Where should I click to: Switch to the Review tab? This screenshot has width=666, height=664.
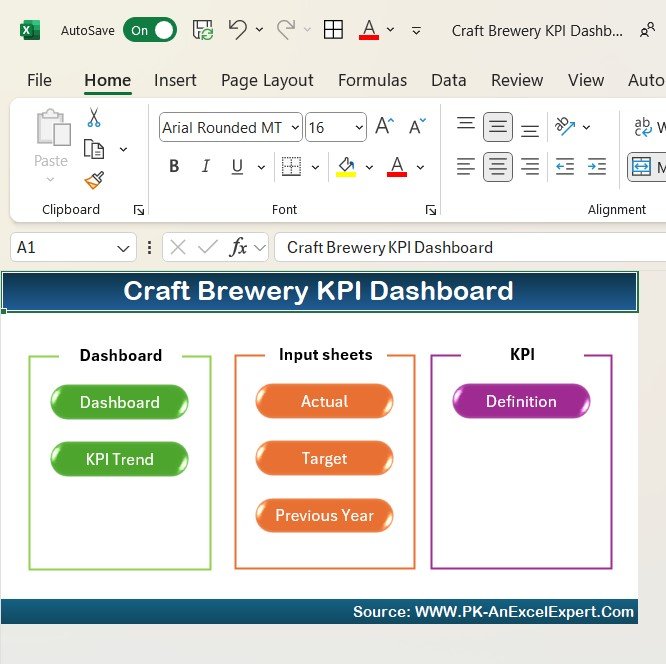click(517, 80)
